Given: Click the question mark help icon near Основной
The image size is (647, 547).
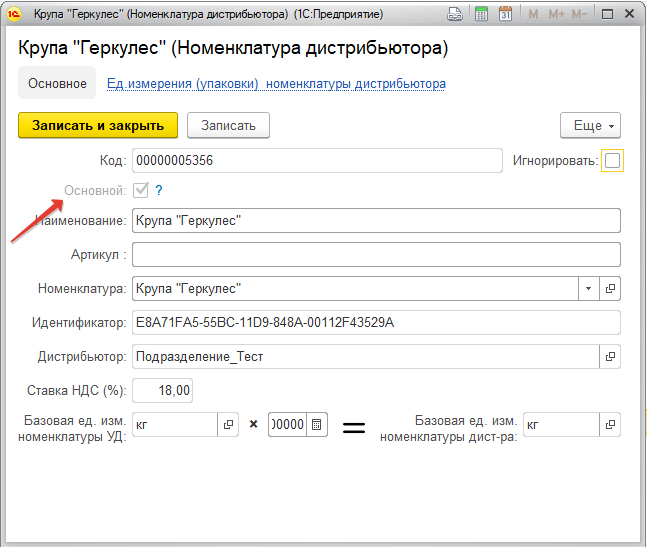Looking at the screenshot, I should click(x=159, y=191).
